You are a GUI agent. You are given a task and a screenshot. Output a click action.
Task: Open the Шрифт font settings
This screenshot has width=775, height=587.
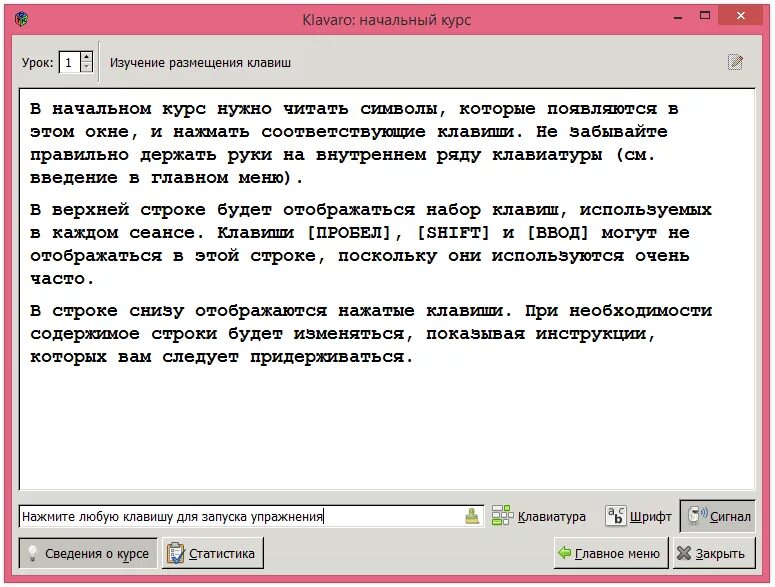pyautogui.click(x=638, y=516)
